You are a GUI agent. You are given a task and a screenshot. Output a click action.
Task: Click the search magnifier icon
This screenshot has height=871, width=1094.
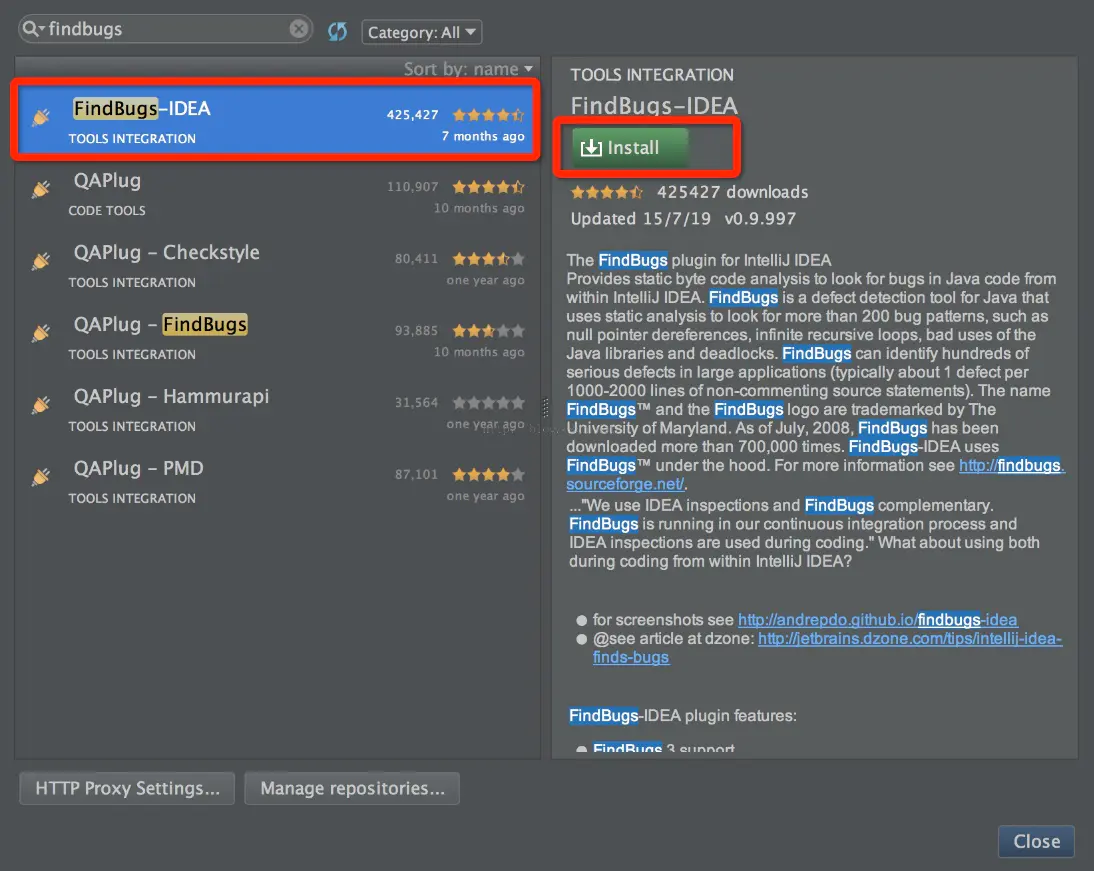[31, 29]
